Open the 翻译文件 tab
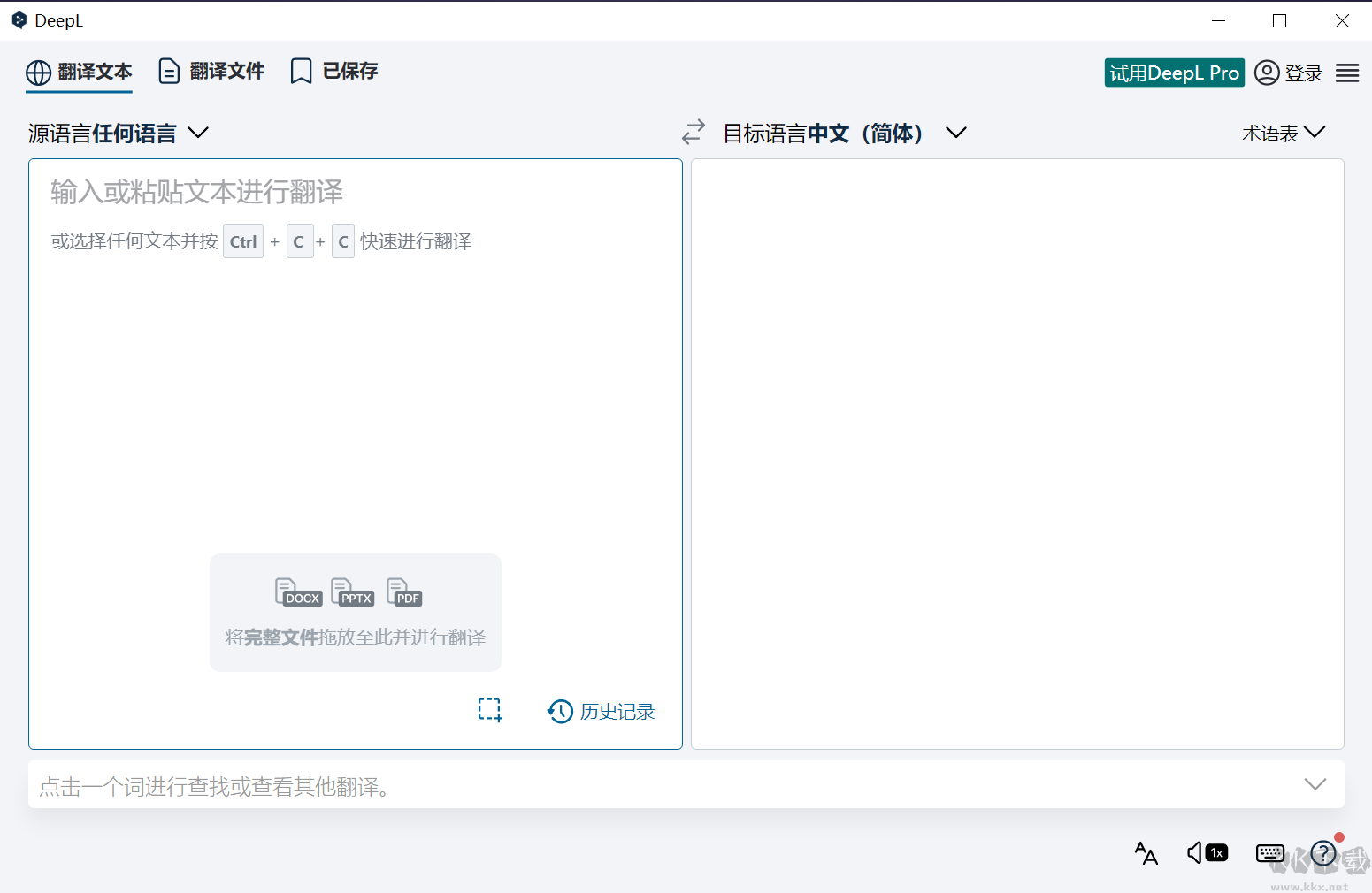 point(211,71)
